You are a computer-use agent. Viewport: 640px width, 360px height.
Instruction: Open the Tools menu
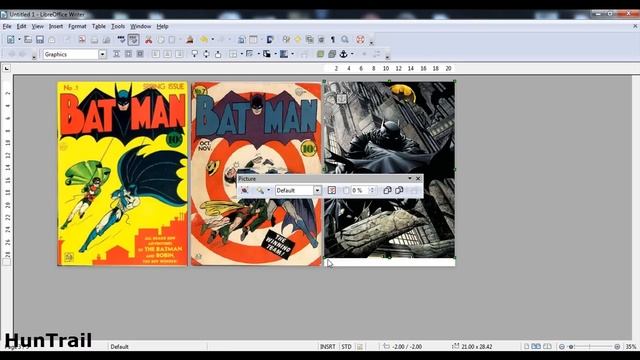point(118,26)
